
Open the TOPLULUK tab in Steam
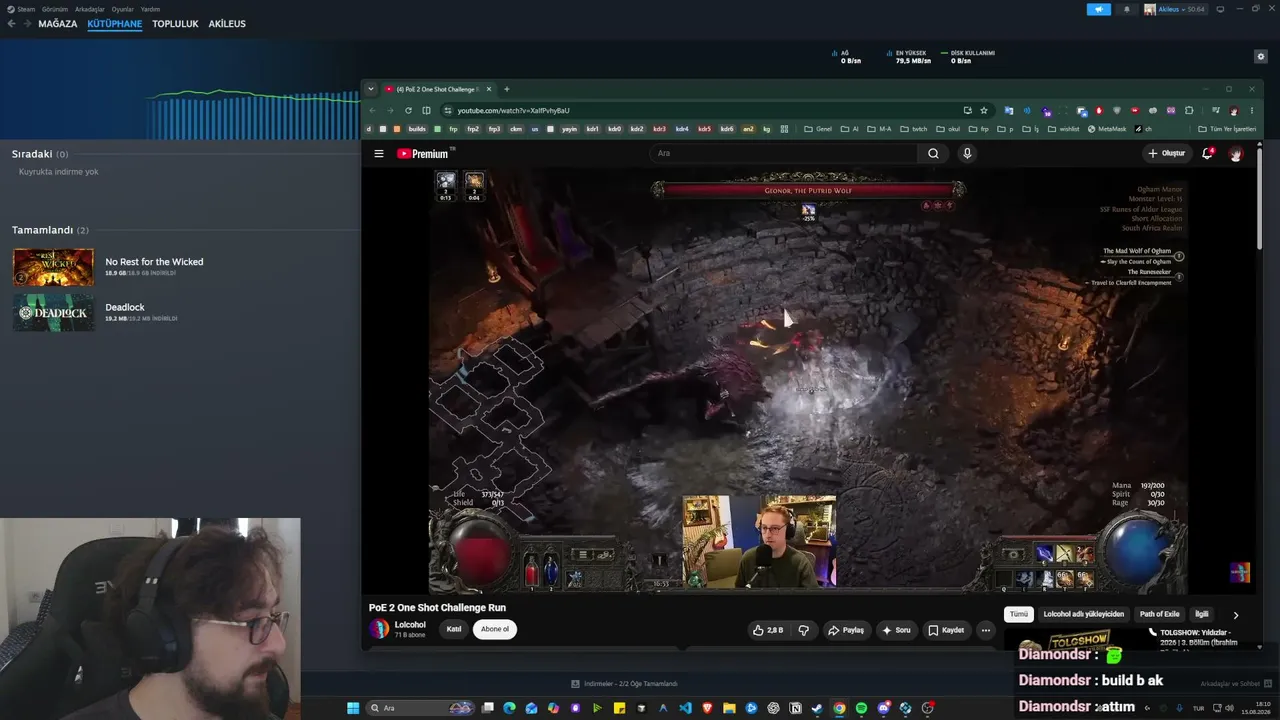(x=175, y=24)
